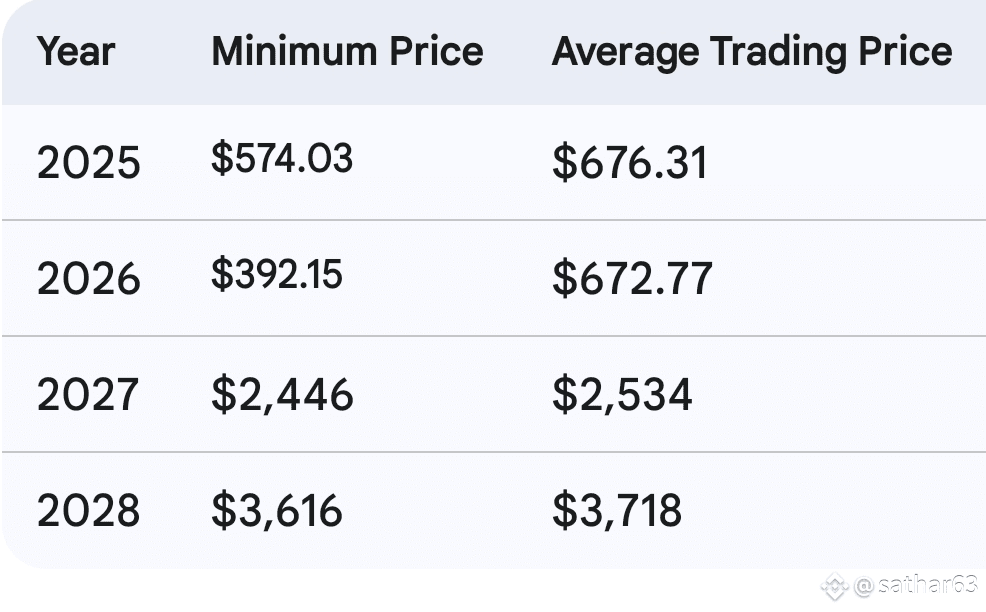Click the Binance logo watermark icon
This screenshot has width=986, height=612.
834,585
